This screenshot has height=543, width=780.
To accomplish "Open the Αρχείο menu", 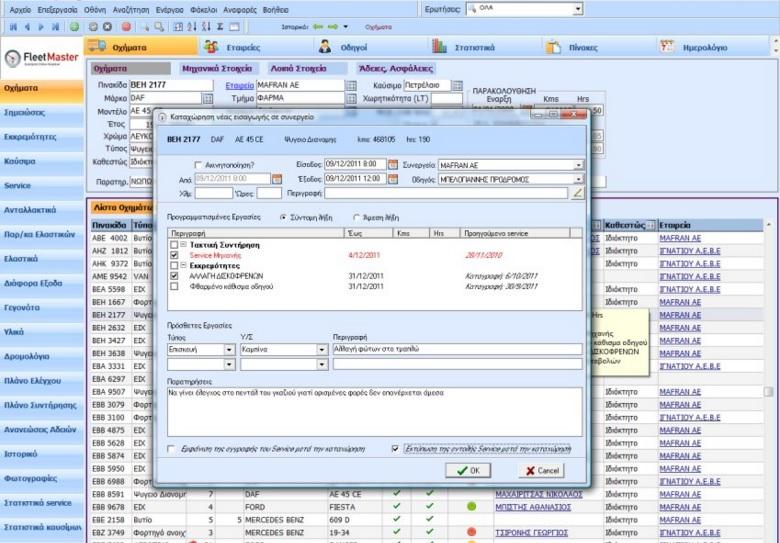I will [20, 9].
